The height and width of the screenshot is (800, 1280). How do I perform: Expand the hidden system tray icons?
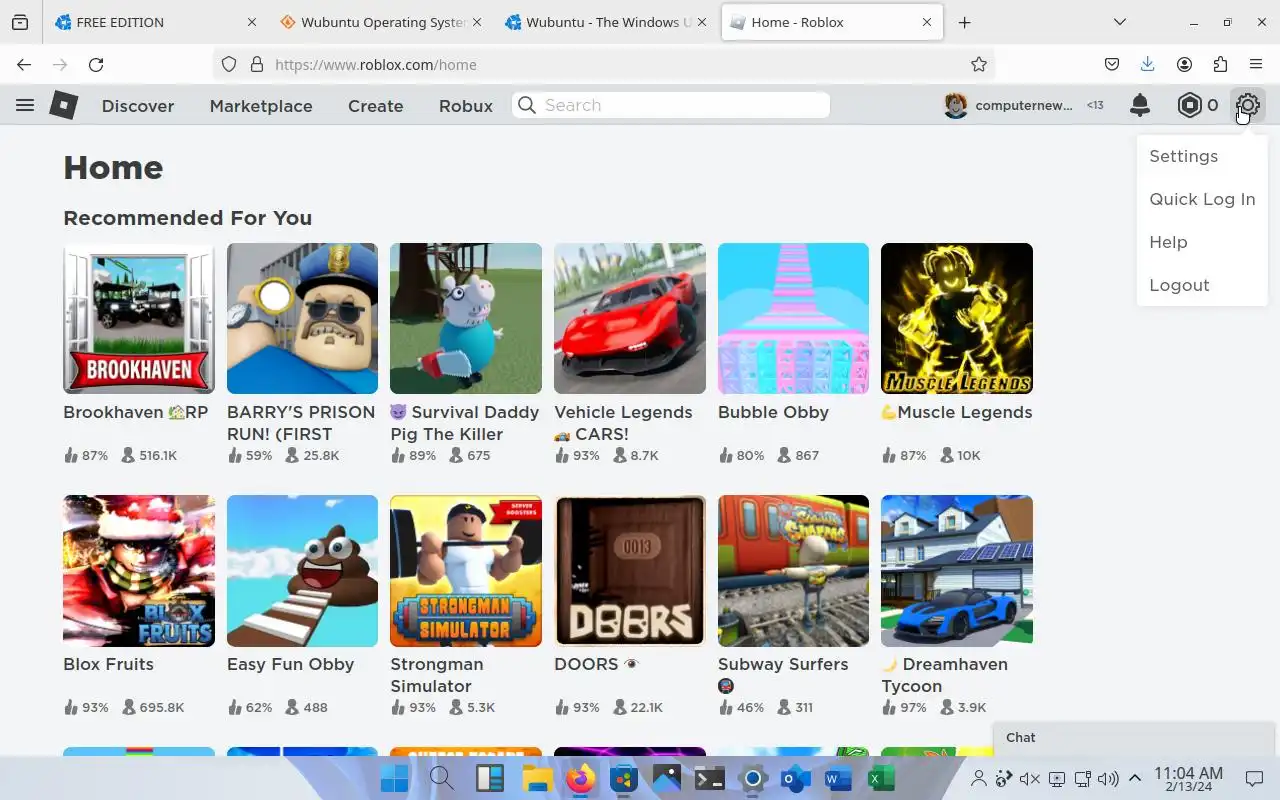[1135, 778]
